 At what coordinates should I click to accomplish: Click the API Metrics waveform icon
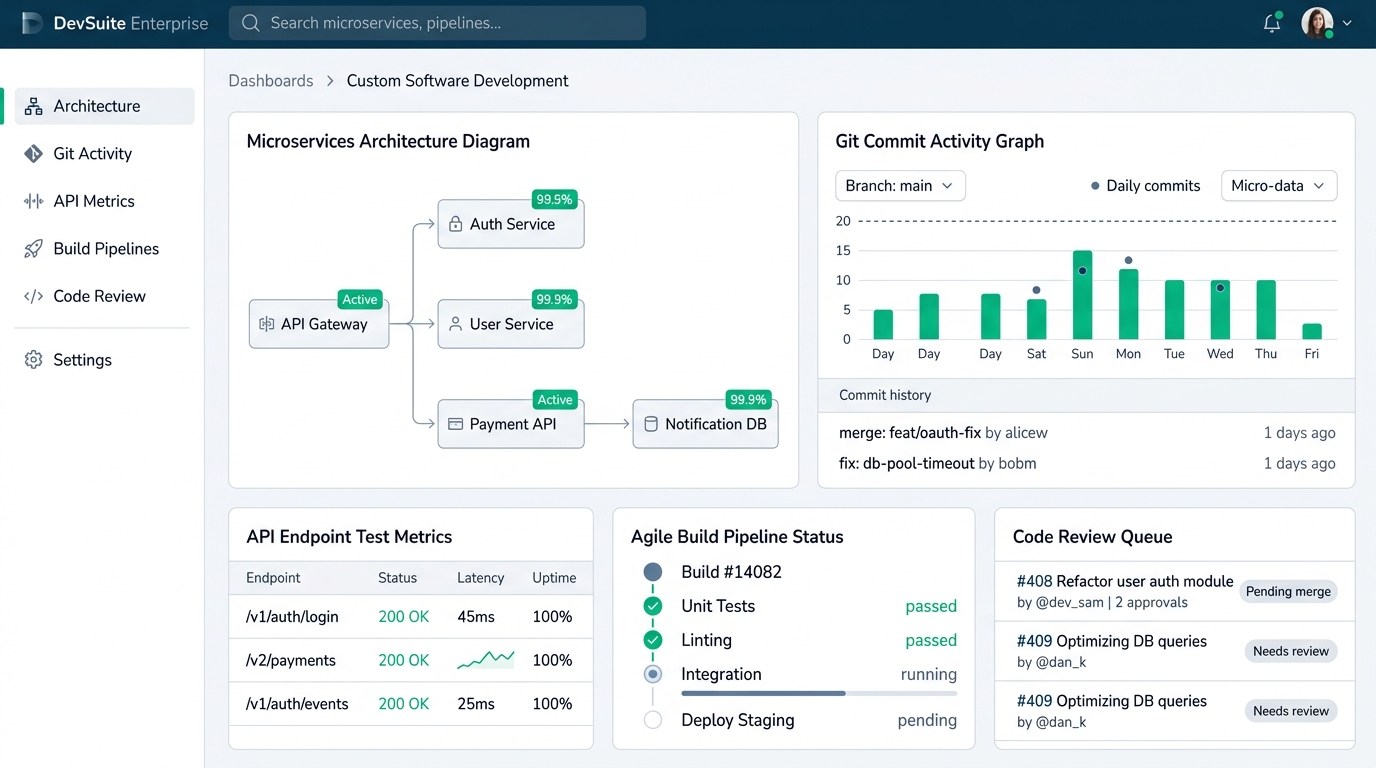[34, 201]
